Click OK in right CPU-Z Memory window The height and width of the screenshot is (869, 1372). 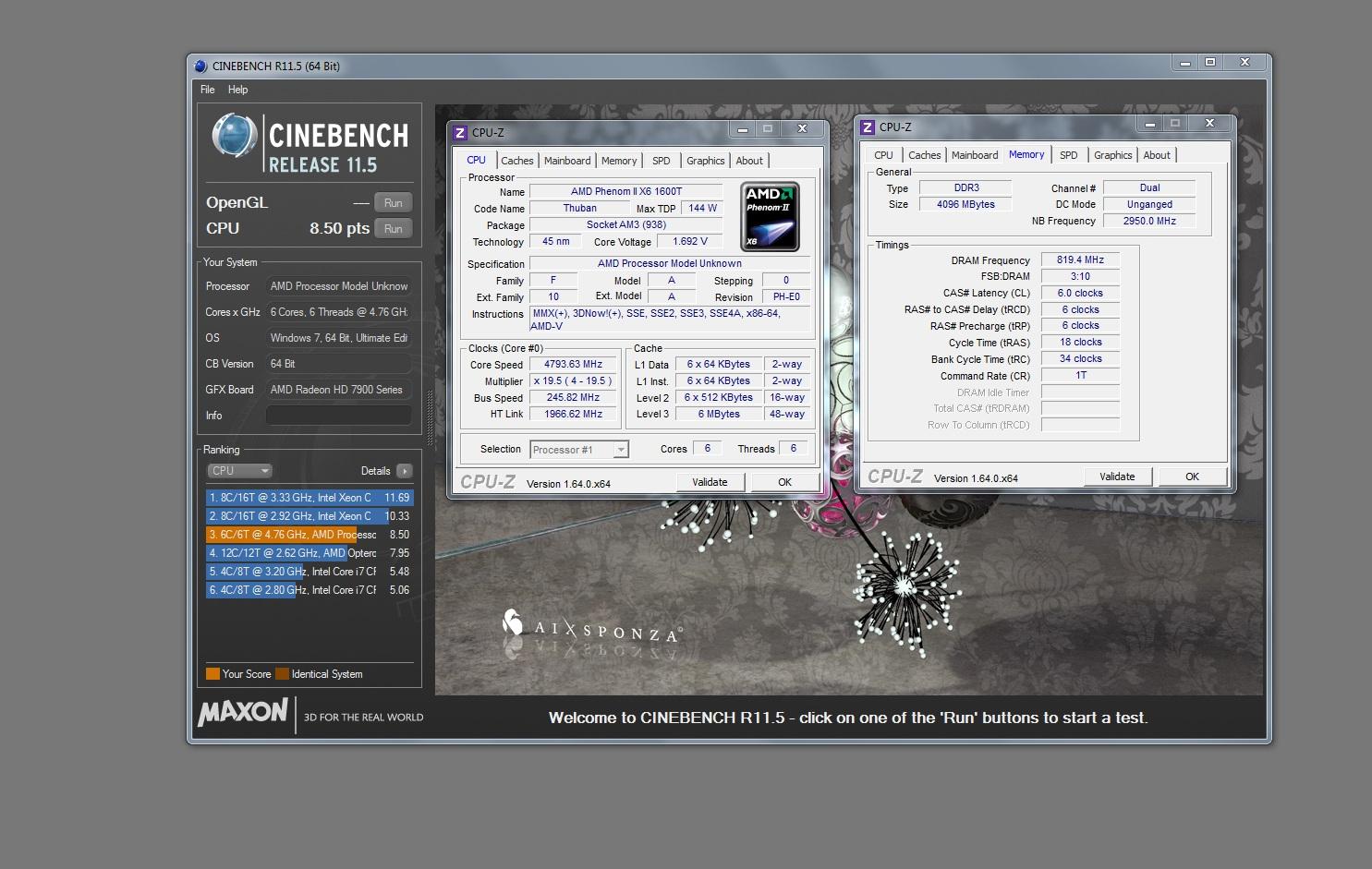click(1192, 477)
